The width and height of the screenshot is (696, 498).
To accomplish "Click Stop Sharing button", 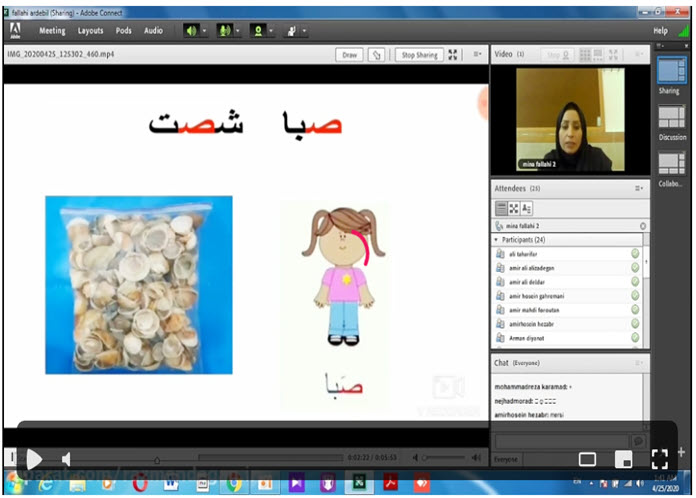I will tap(419, 55).
